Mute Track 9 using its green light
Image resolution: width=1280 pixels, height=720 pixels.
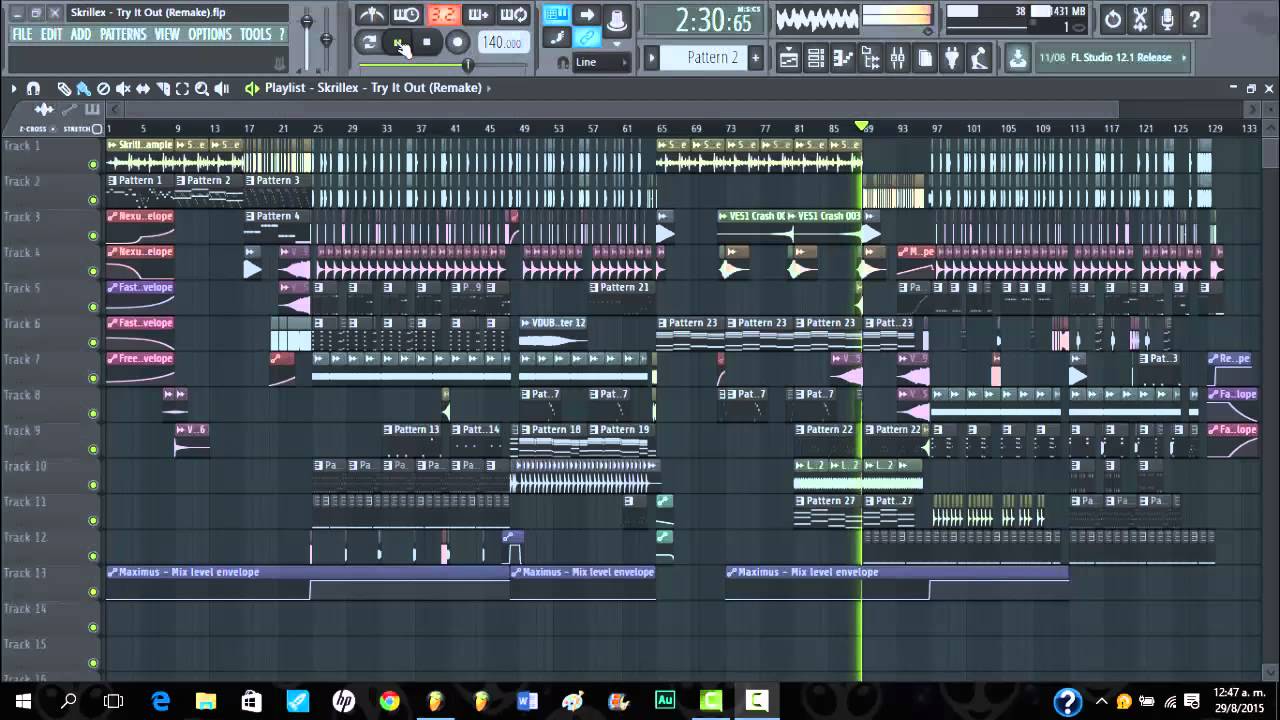pos(93,450)
